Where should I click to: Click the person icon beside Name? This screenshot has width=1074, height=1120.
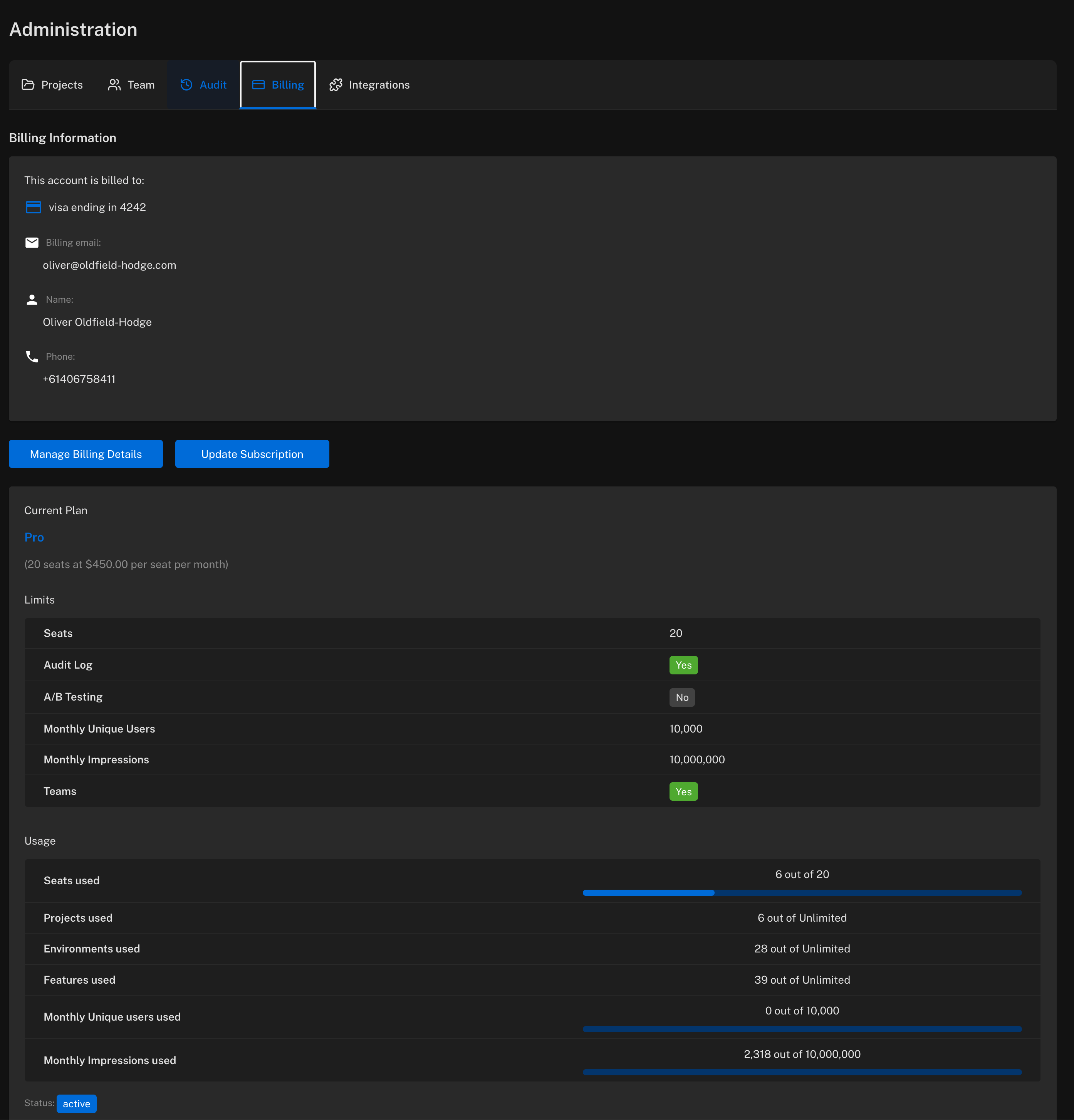[x=32, y=299]
